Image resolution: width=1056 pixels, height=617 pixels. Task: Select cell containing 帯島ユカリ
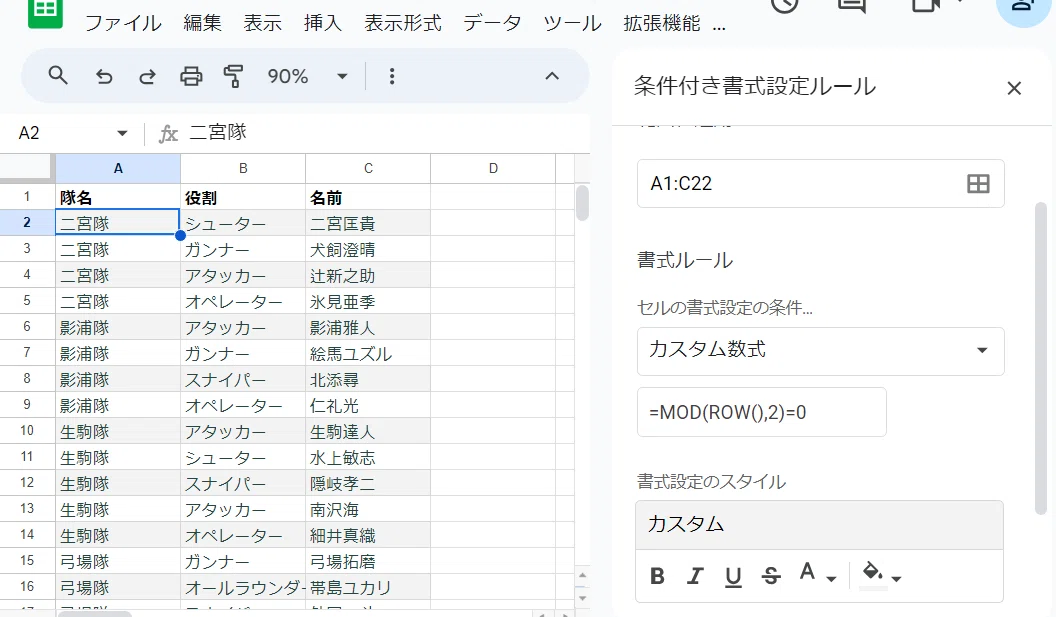pyautogui.click(x=368, y=587)
